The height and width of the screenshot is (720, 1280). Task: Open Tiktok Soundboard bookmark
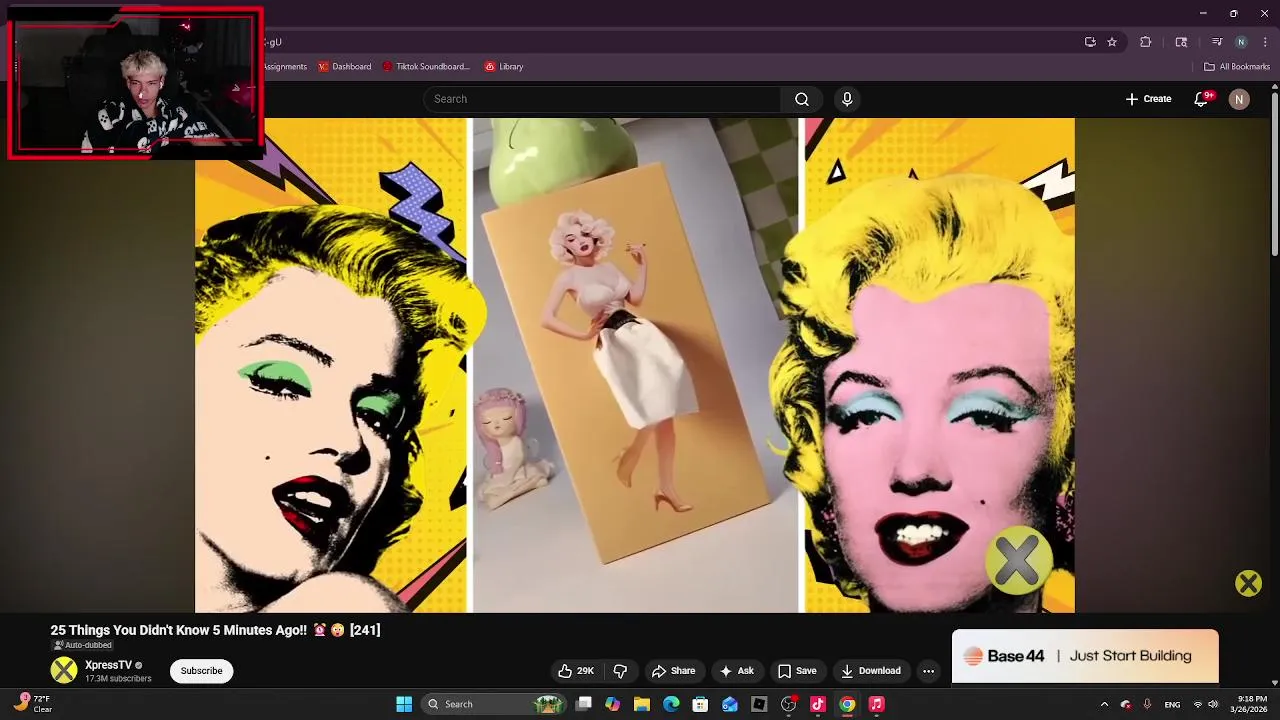pos(425,67)
